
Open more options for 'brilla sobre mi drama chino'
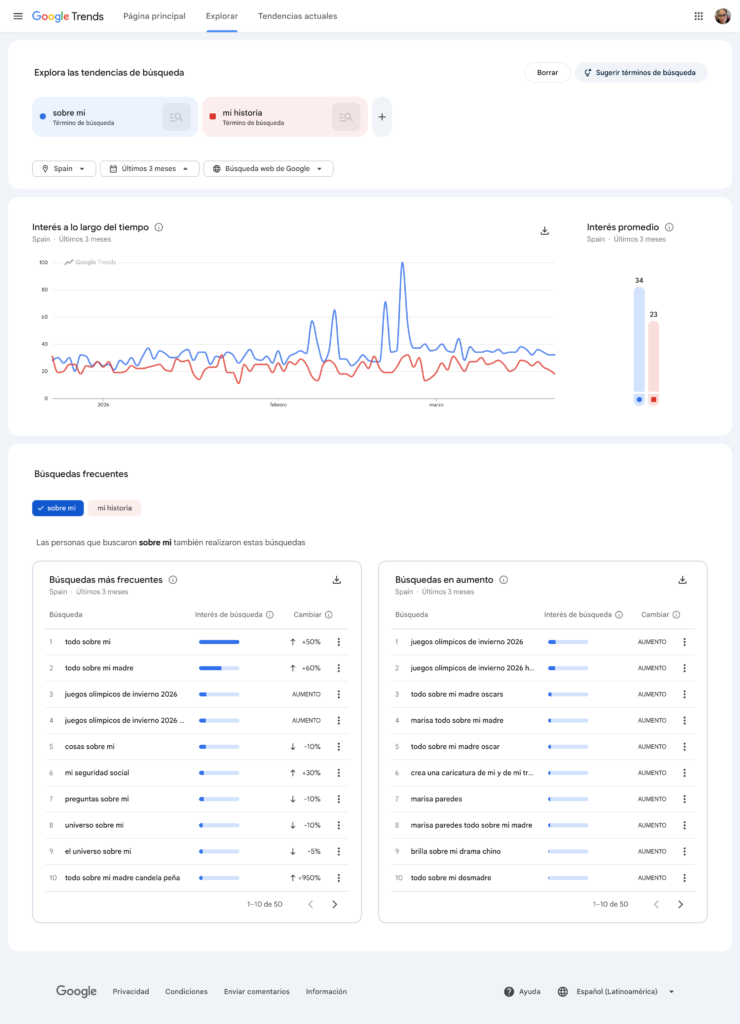point(684,851)
